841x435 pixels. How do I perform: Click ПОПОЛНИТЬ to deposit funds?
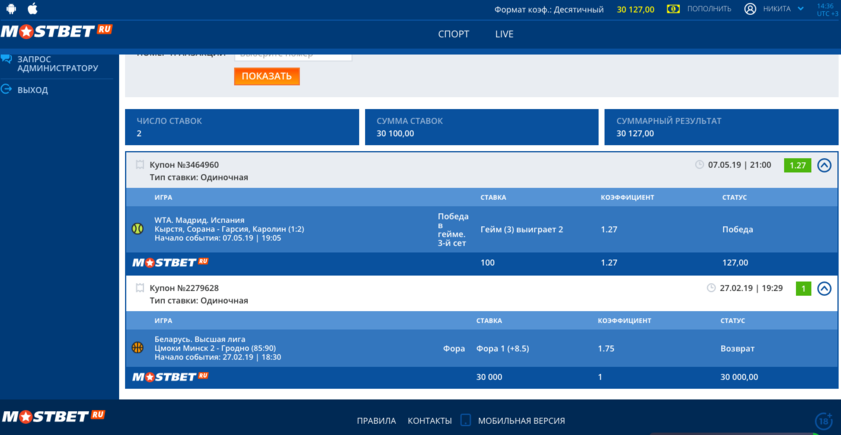(709, 9)
